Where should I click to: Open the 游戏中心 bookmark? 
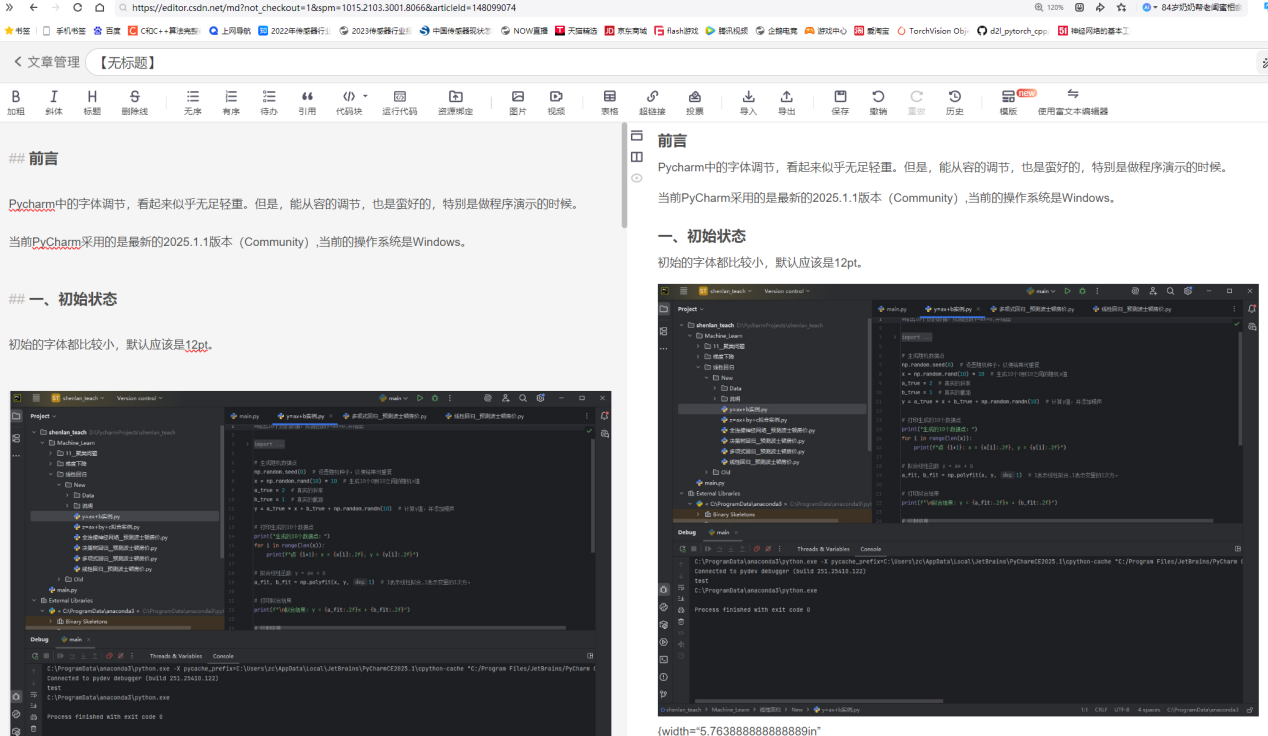[827, 31]
